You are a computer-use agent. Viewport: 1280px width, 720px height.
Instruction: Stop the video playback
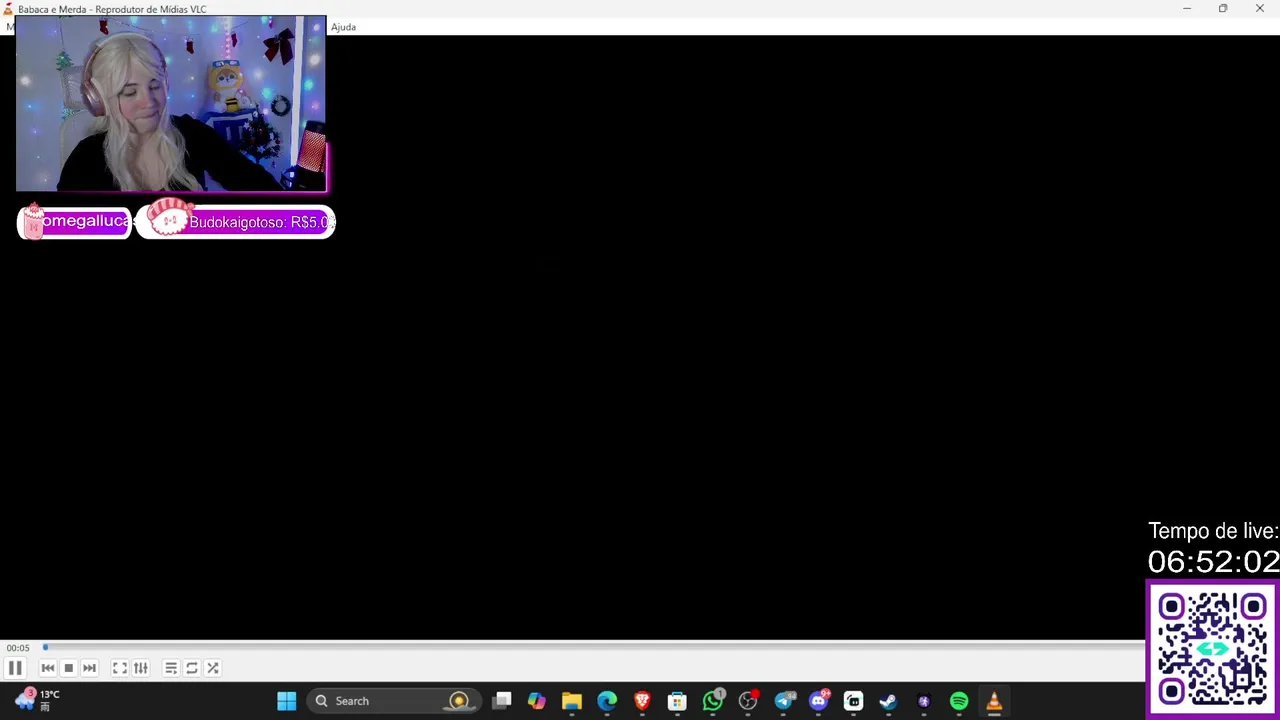[68, 668]
